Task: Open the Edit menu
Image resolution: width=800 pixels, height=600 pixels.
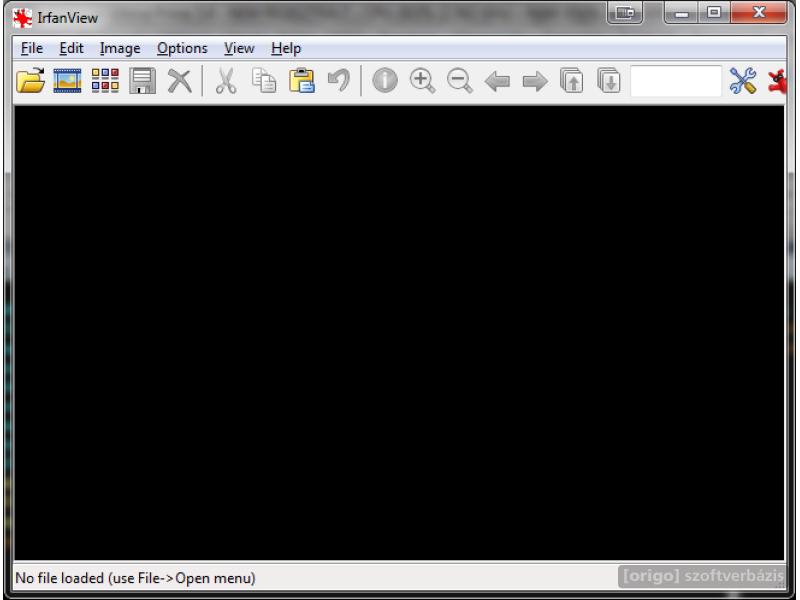Action: [71, 48]
